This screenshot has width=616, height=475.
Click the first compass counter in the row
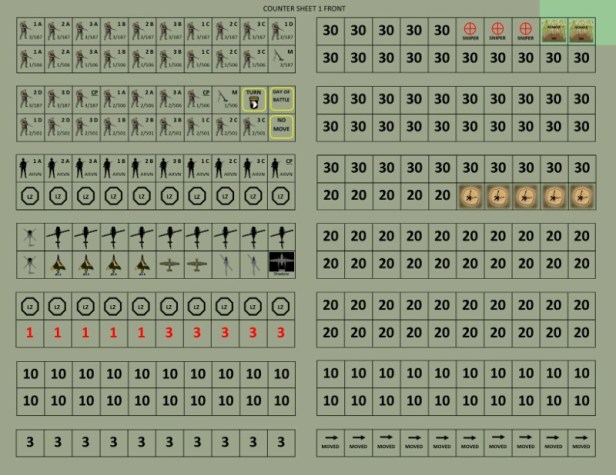[x=471, y=196]
